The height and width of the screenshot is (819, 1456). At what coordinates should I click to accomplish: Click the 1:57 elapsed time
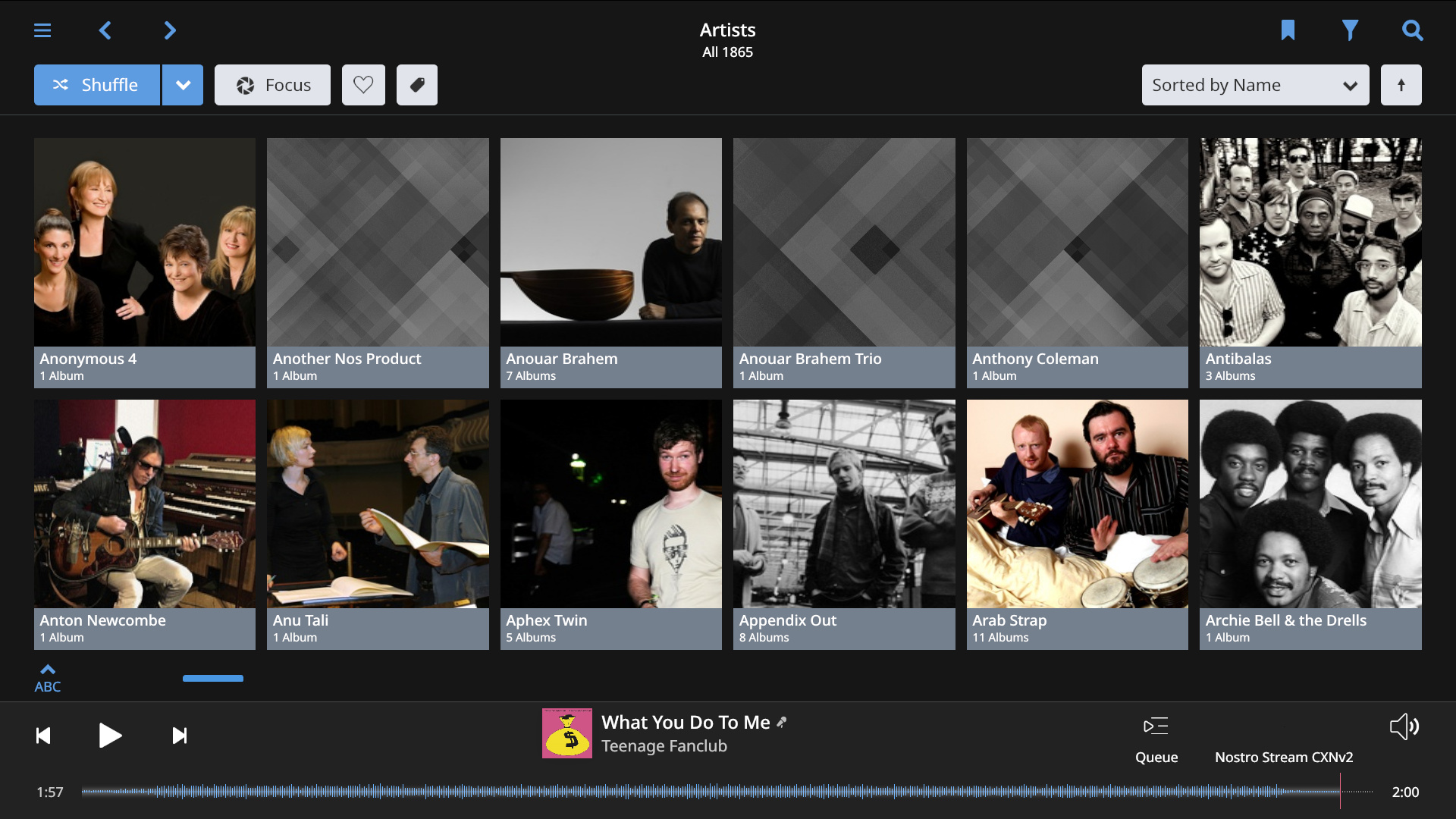click(x=50, y=792)
